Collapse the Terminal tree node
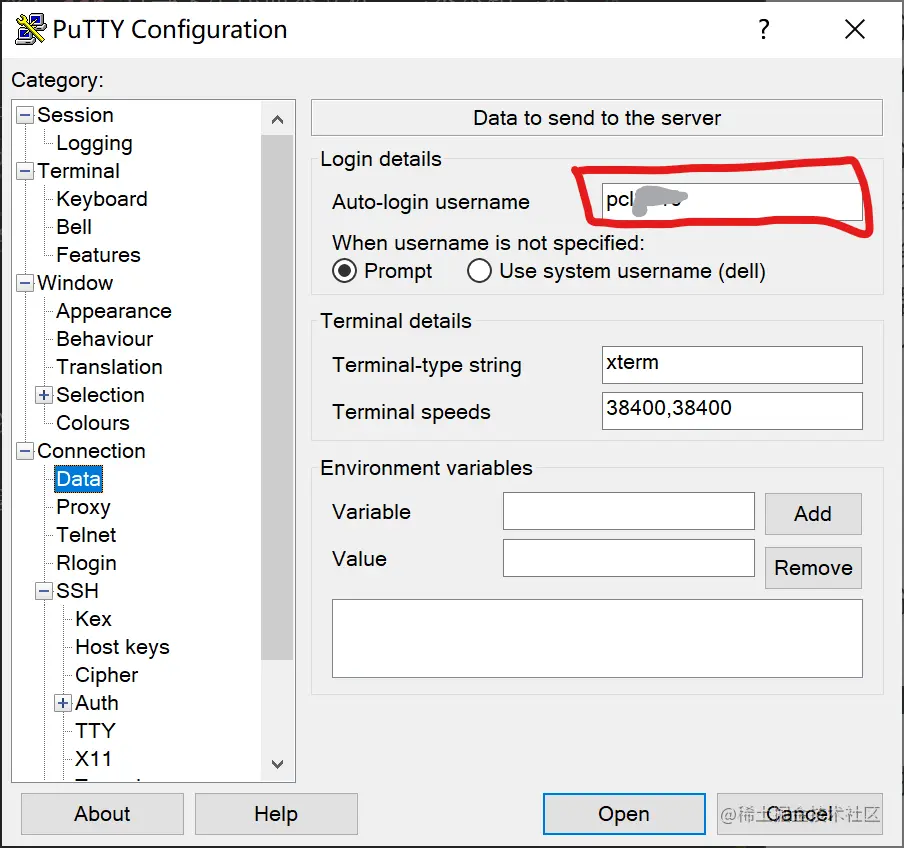This screenshot has height=848, width=904. (25, 171)
